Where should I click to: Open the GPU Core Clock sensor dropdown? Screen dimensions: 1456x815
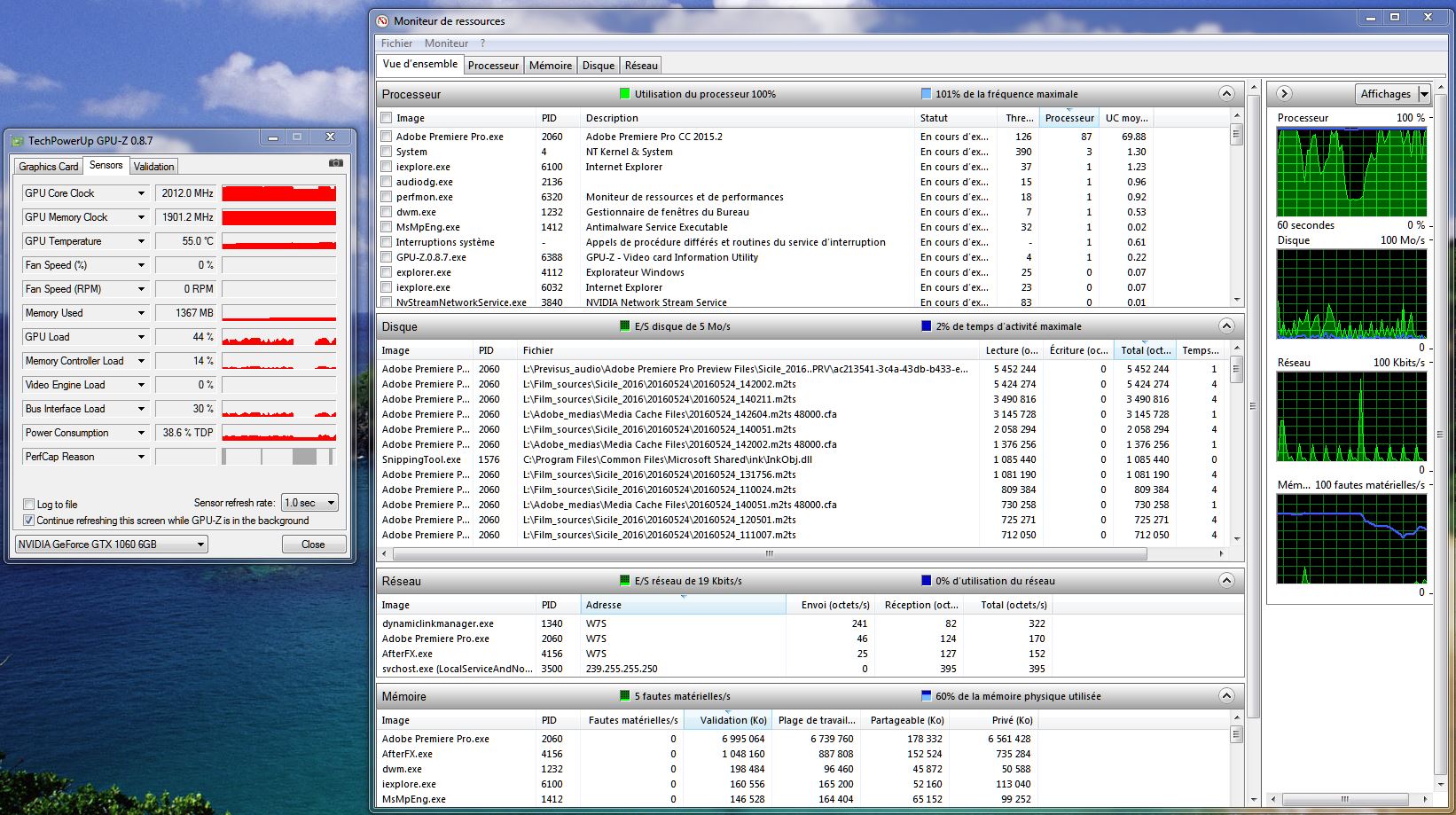[x=140, y=193]
